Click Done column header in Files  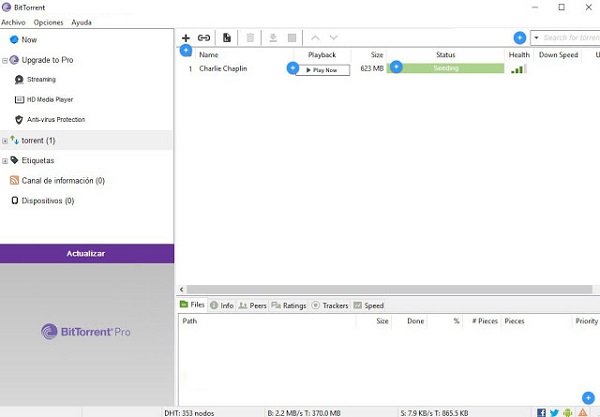(x=416, y=321)
